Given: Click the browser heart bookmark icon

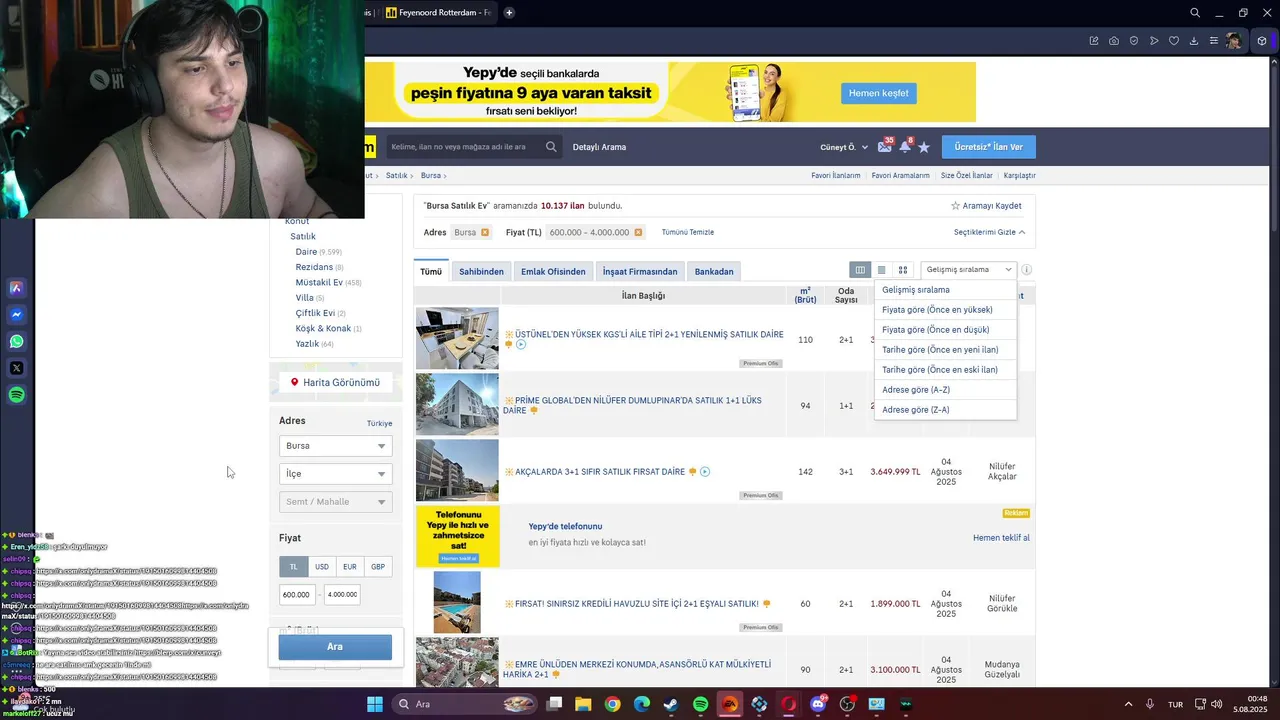Looking at the screenshot, I should click(x=1174, y=41).
